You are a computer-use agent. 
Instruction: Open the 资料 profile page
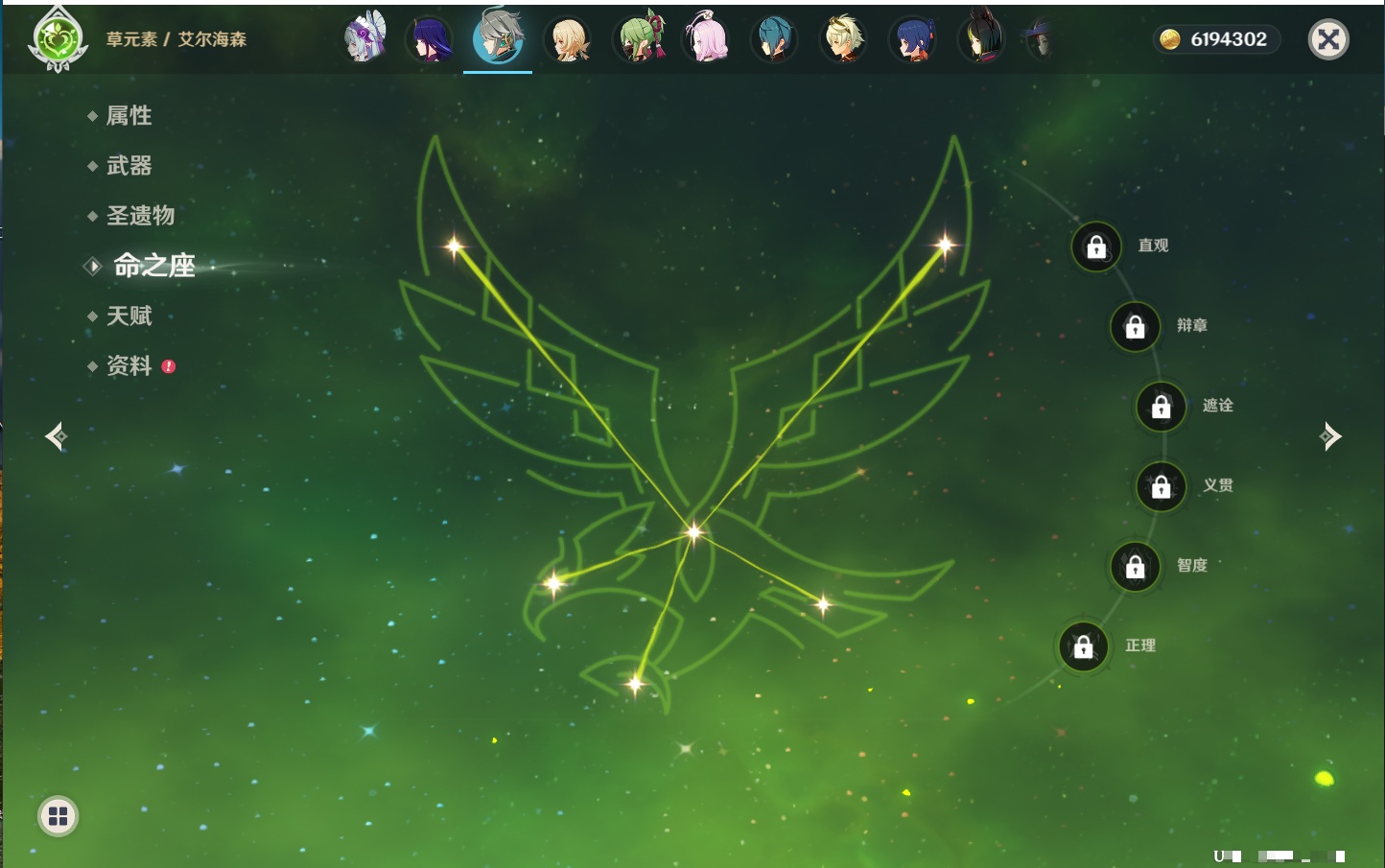coord(129,365)
